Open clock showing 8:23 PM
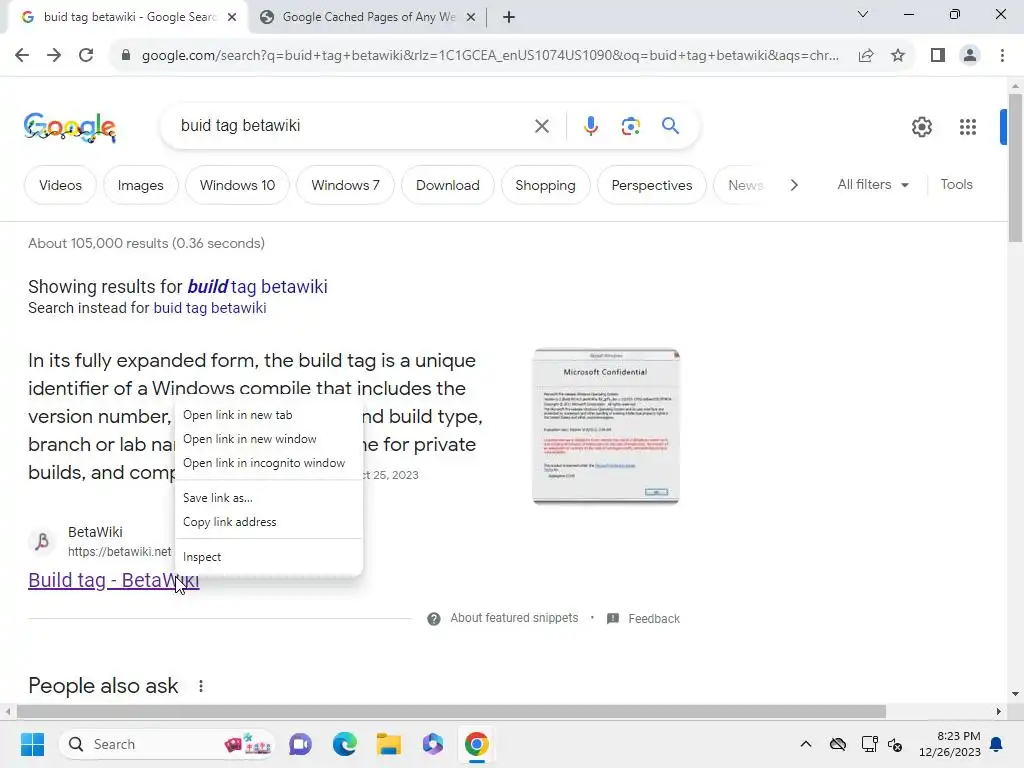1024x768 pixels. 950,744
